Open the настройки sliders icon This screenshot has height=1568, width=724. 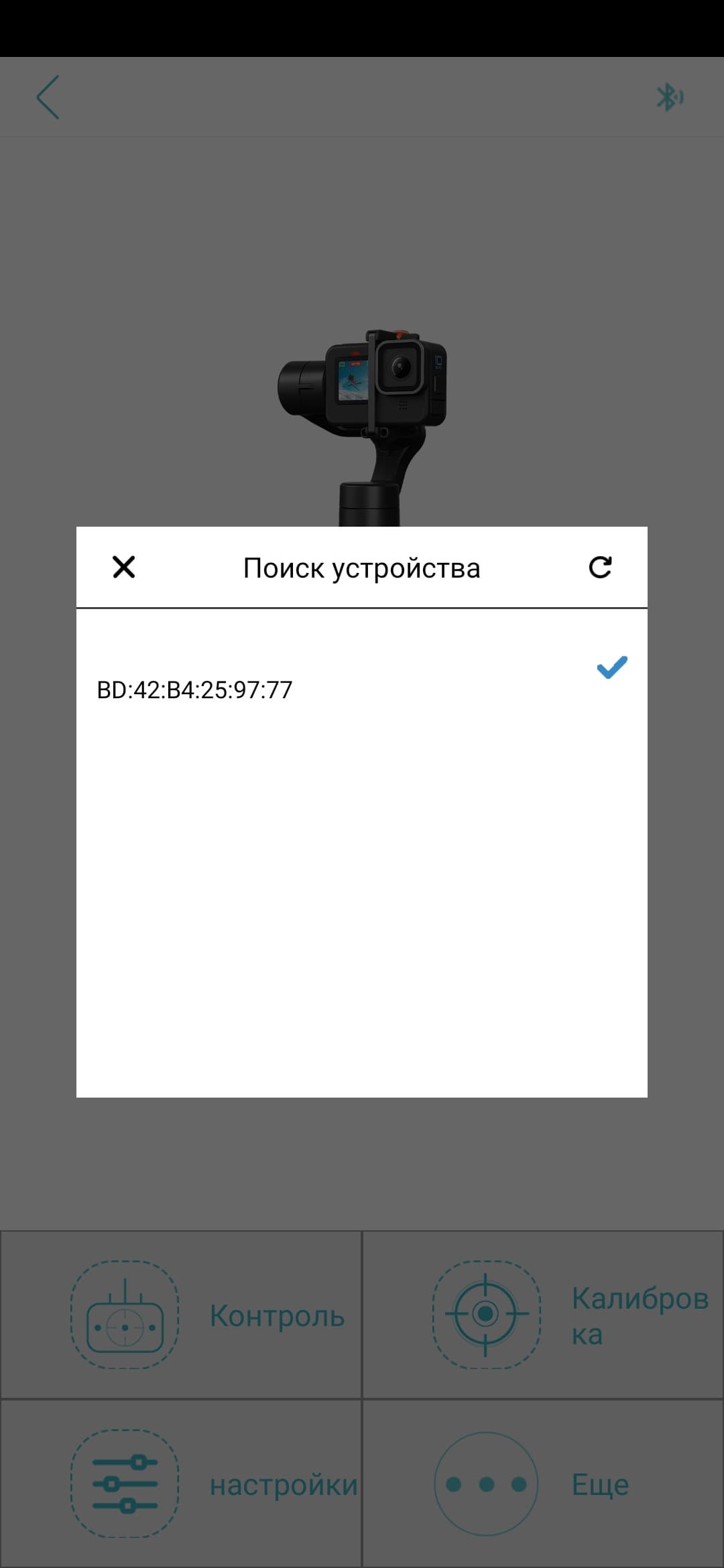point(125,1484)
